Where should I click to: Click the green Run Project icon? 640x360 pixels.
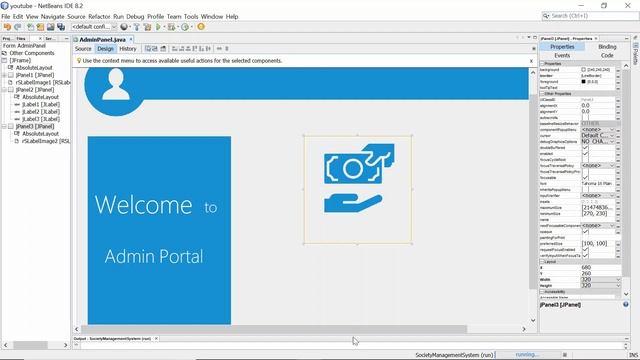158,27
